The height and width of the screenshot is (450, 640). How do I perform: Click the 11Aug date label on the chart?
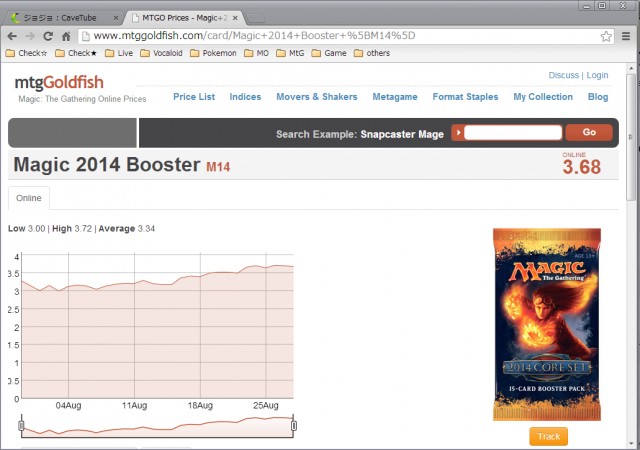coord(134,405)
